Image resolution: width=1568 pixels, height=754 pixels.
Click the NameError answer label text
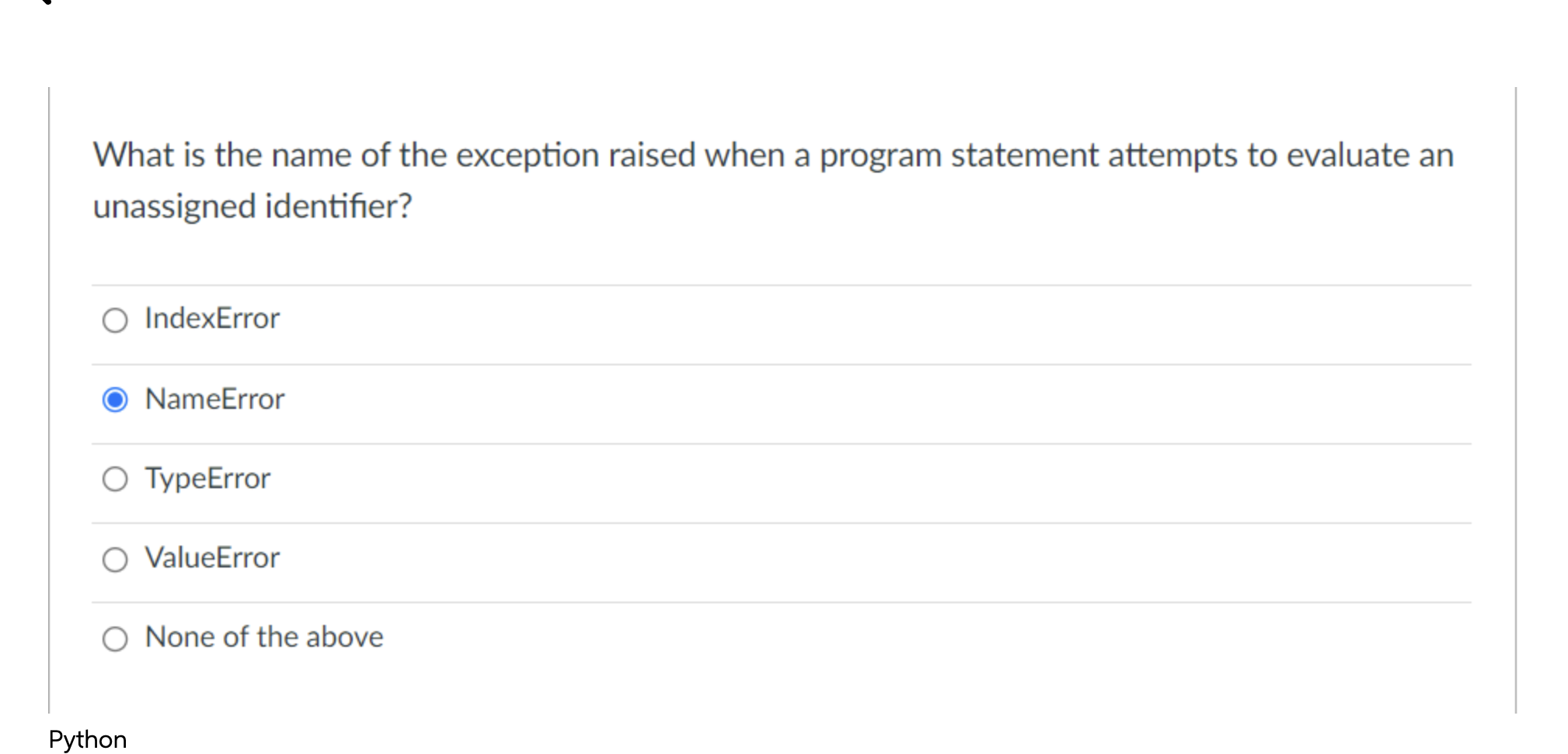point(215,399)
